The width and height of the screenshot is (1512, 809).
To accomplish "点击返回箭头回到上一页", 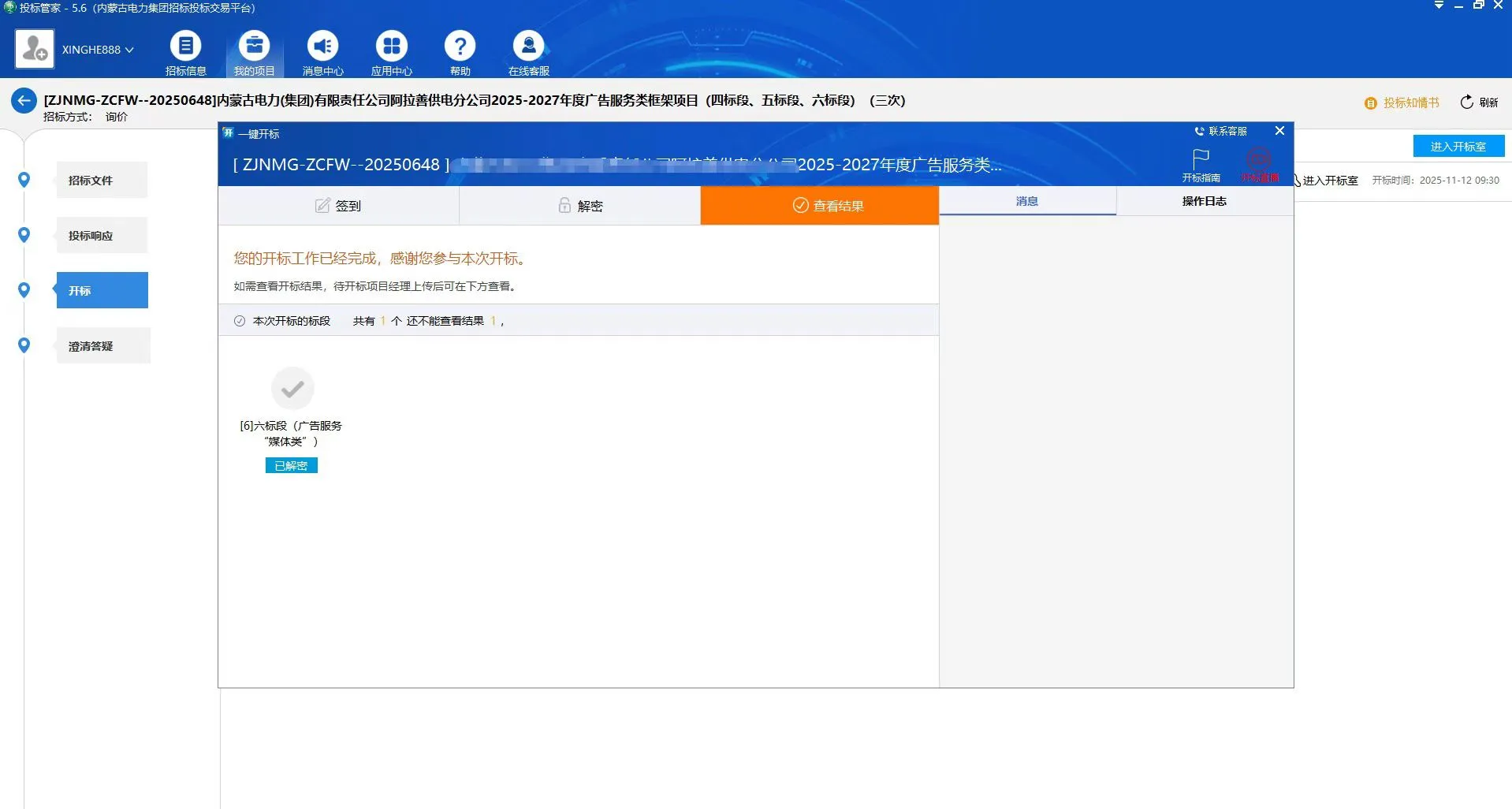I will (x=23, y=101).
